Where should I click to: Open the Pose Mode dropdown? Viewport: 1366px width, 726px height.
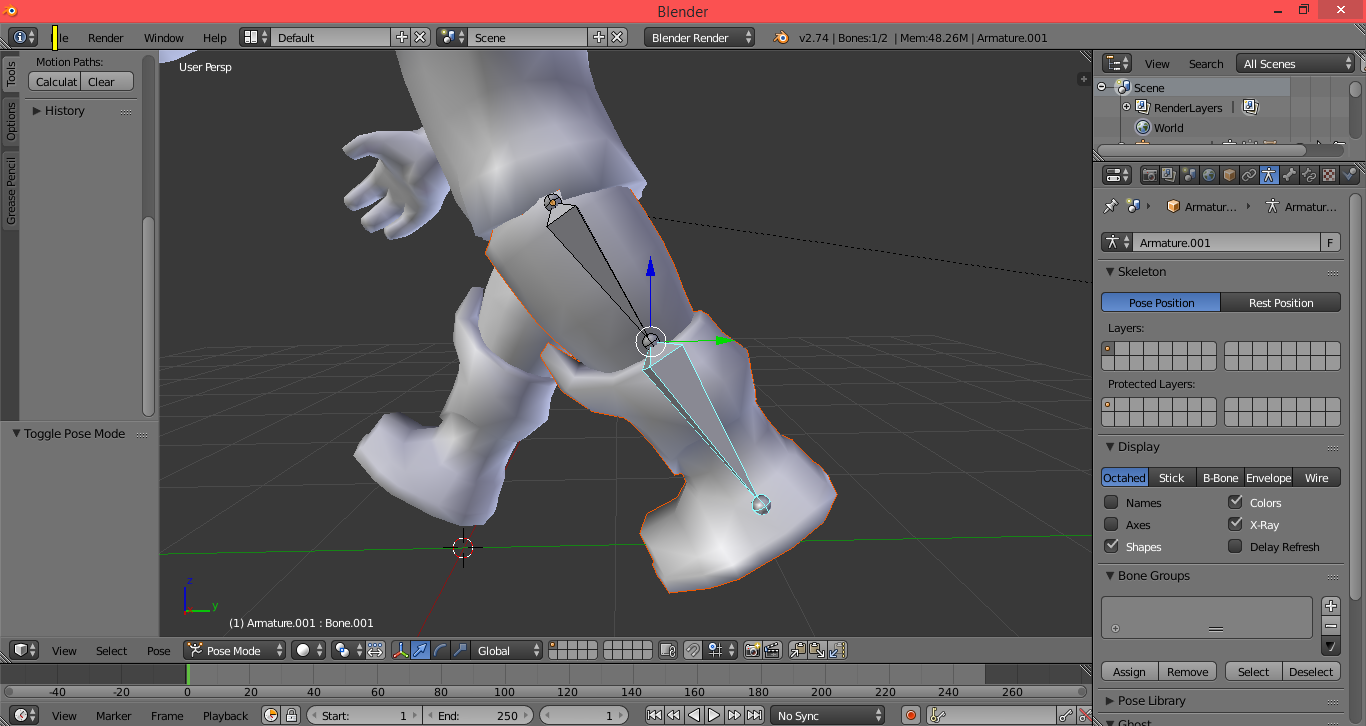(x=234, y=650)
